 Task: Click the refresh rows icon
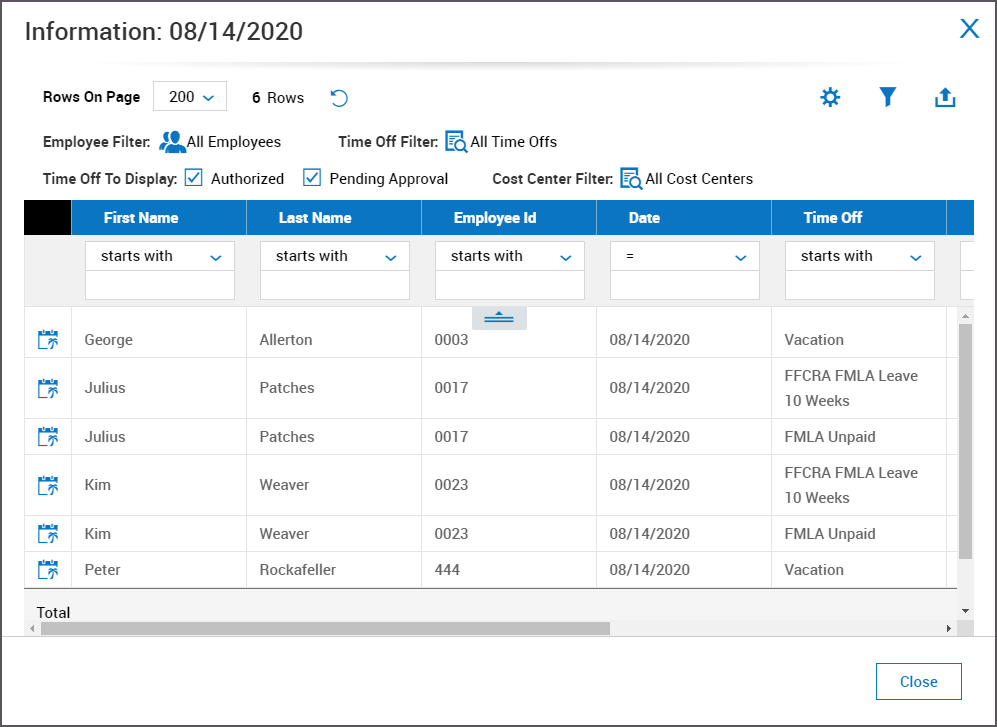339,98
